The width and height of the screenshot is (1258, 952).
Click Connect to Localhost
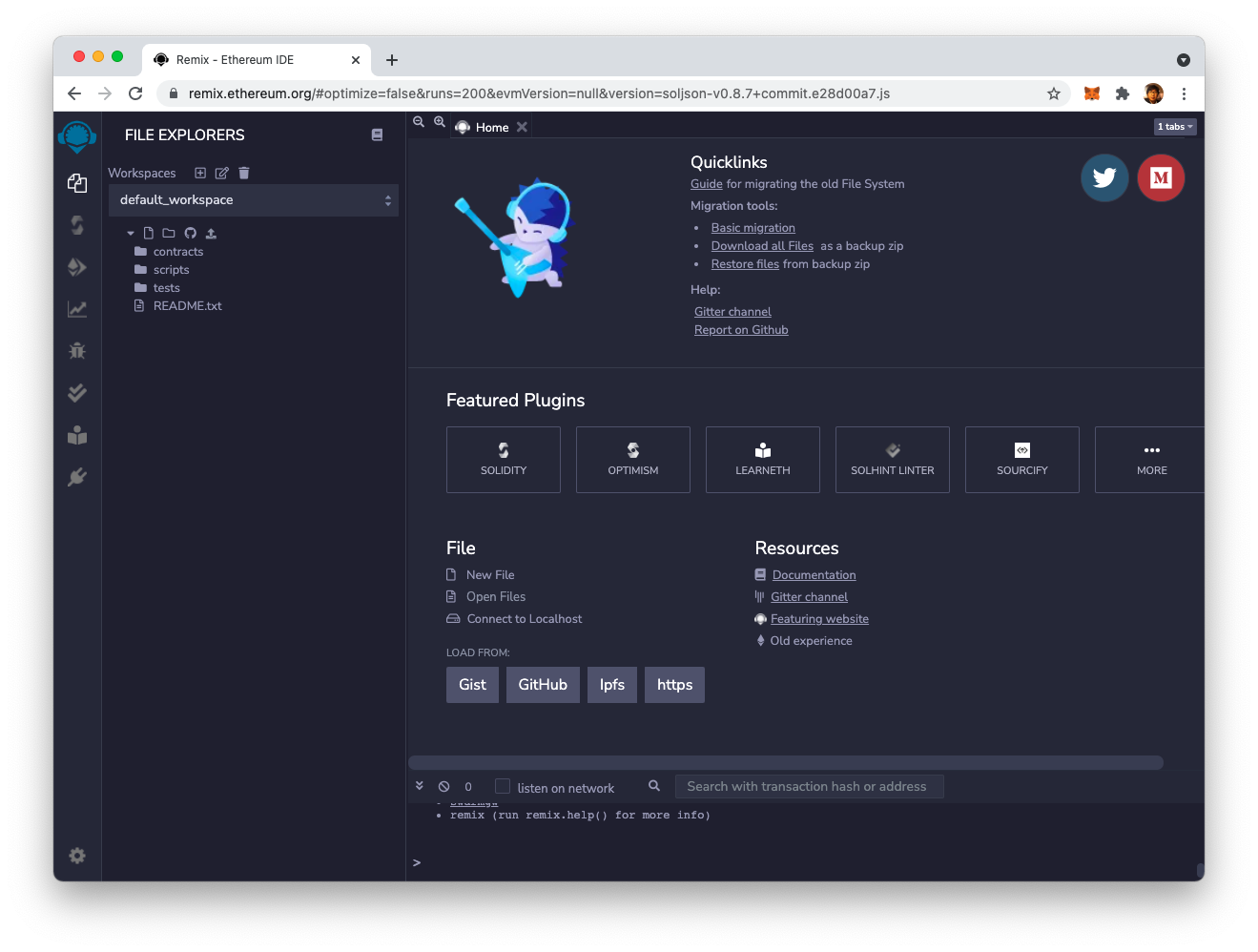pyautogui.click(x=525, y=619)
